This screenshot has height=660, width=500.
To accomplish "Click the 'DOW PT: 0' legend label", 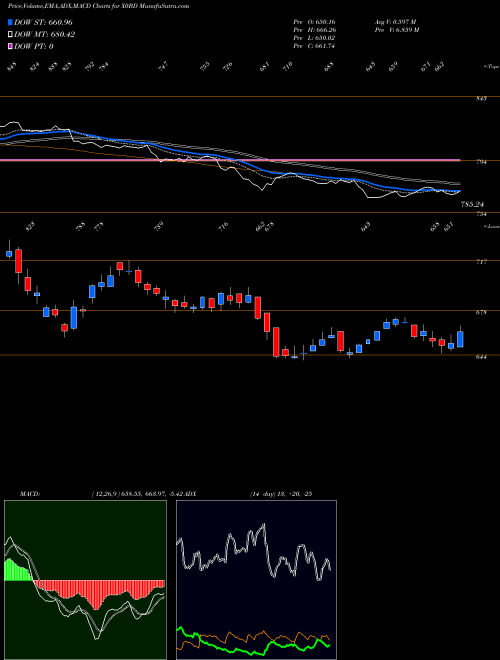I will [33, 46].
